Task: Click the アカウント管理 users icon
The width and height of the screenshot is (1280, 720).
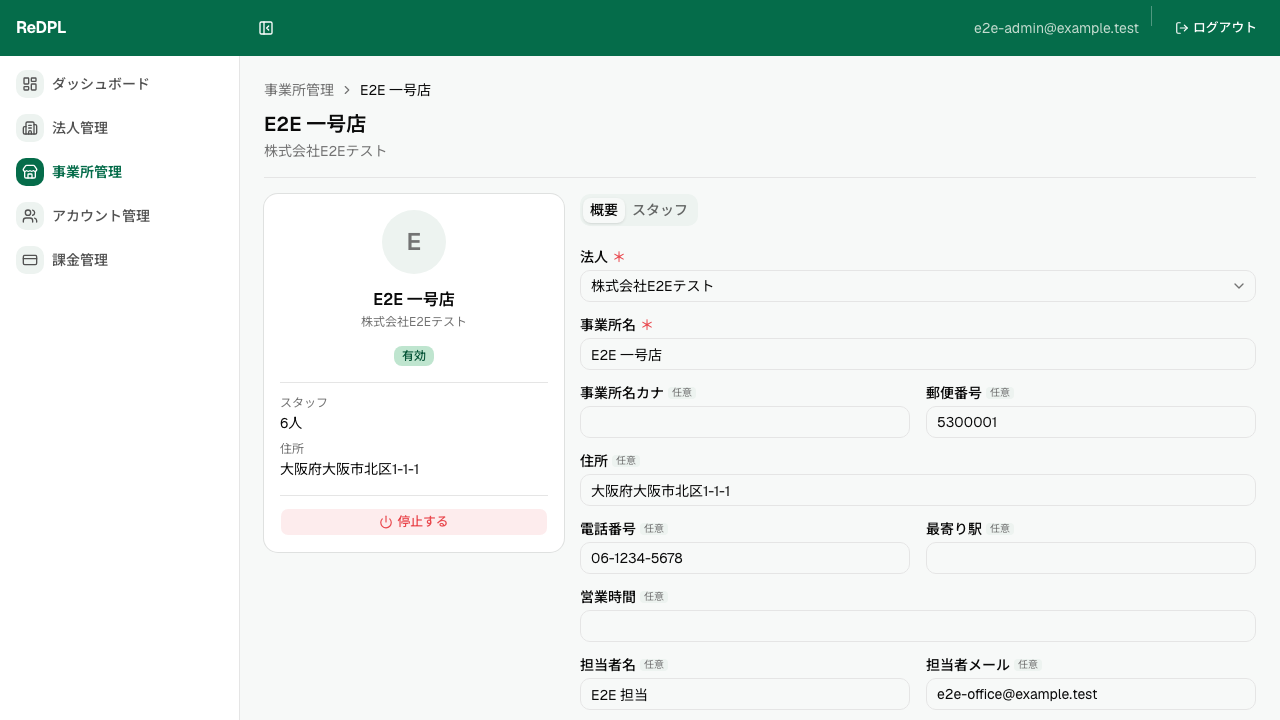Action: point(30,216)
